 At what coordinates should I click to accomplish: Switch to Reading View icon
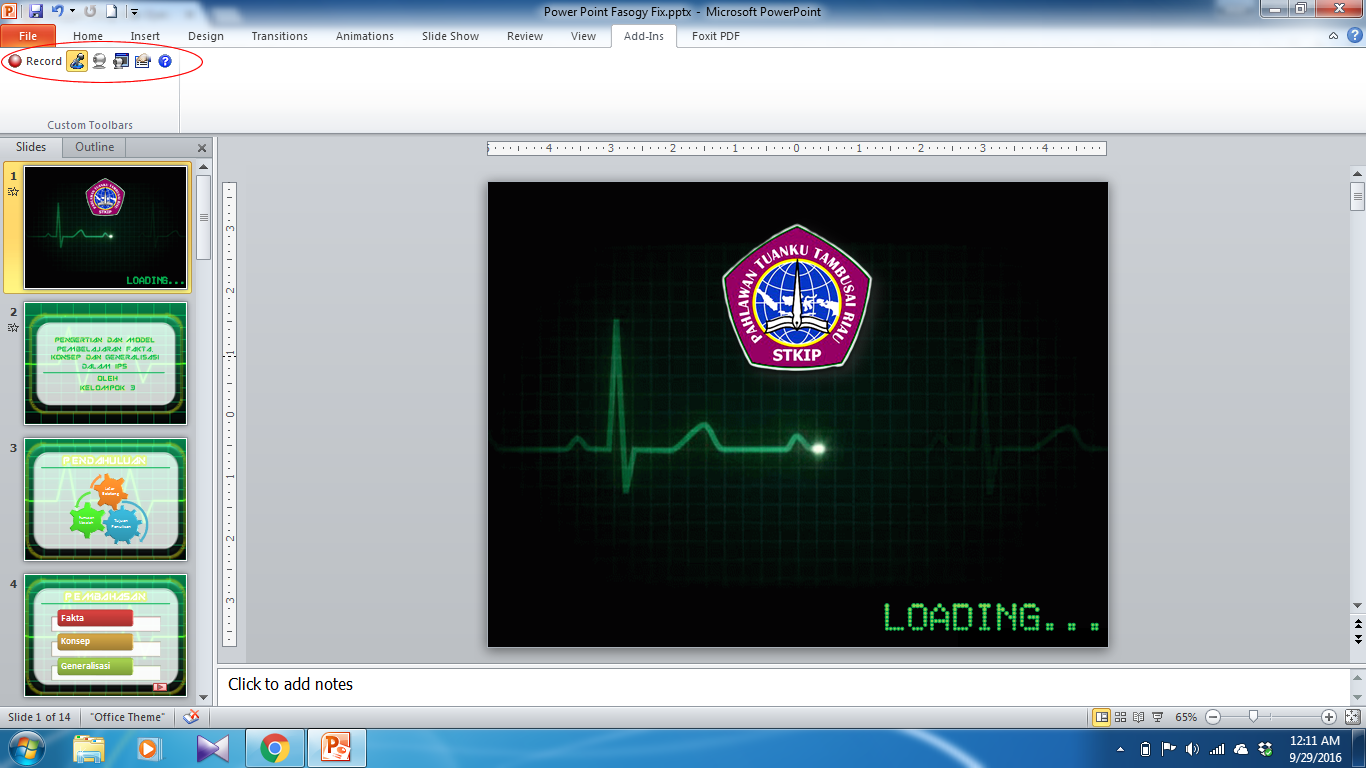click(1139, 717)
